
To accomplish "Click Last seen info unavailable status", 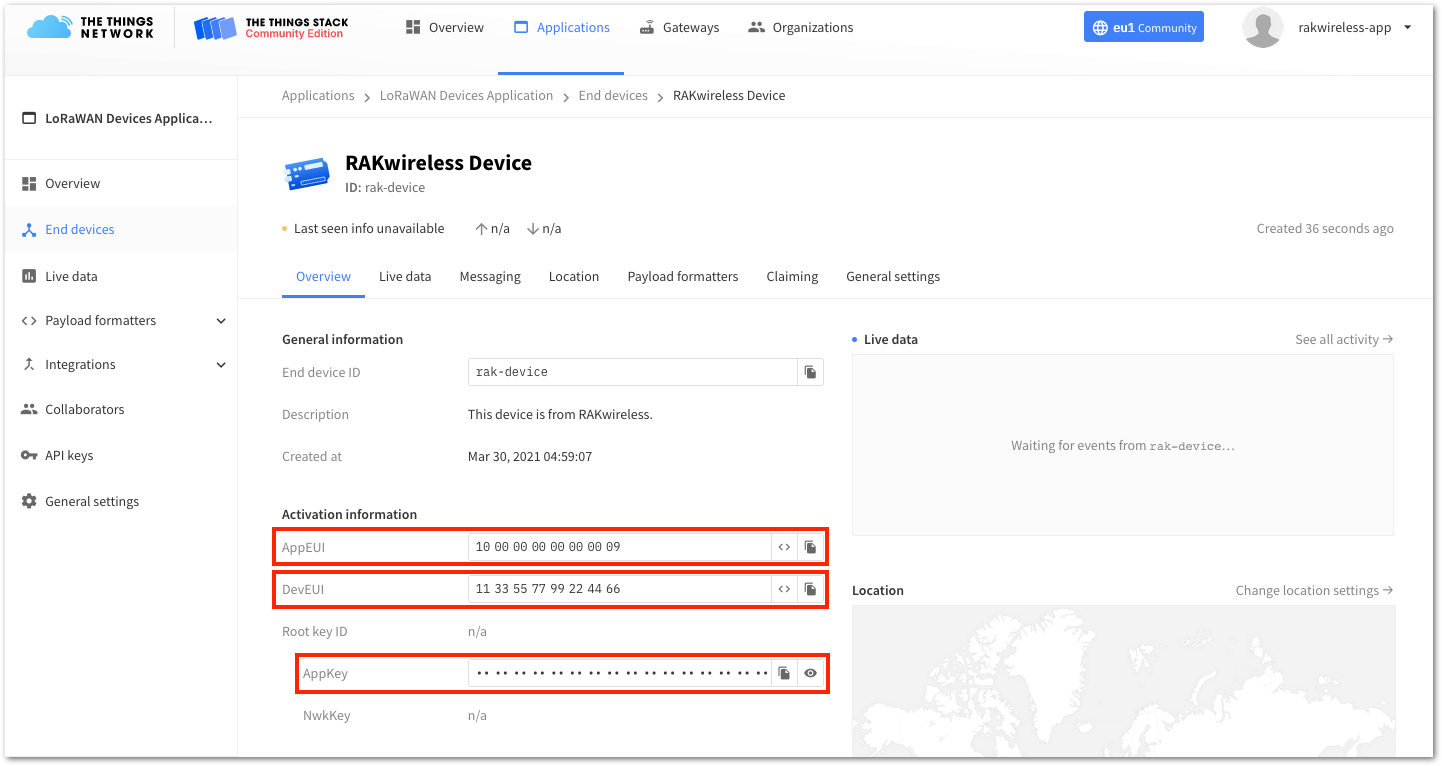I will (363, 229).
